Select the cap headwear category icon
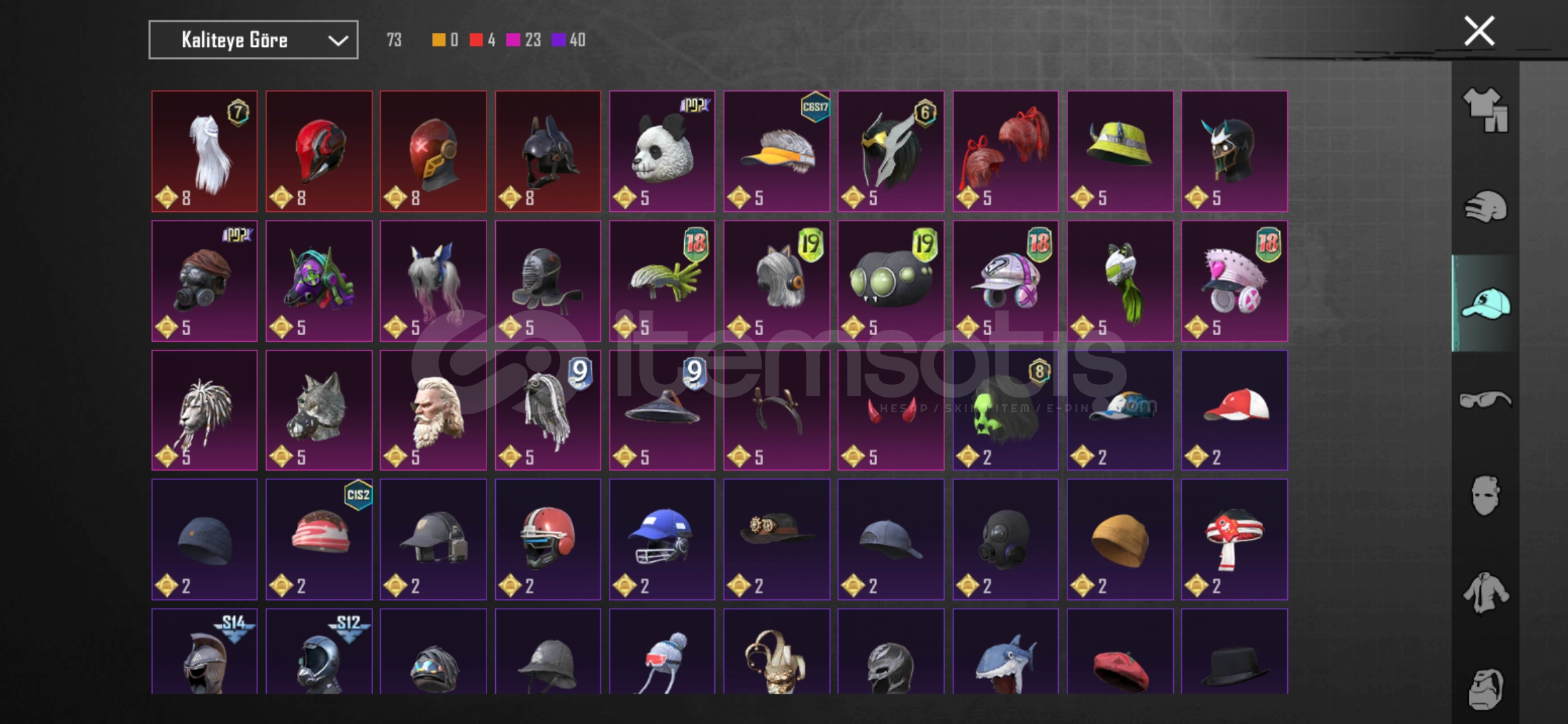This screenshot has height=724, width=1568. coord(1485,303)
